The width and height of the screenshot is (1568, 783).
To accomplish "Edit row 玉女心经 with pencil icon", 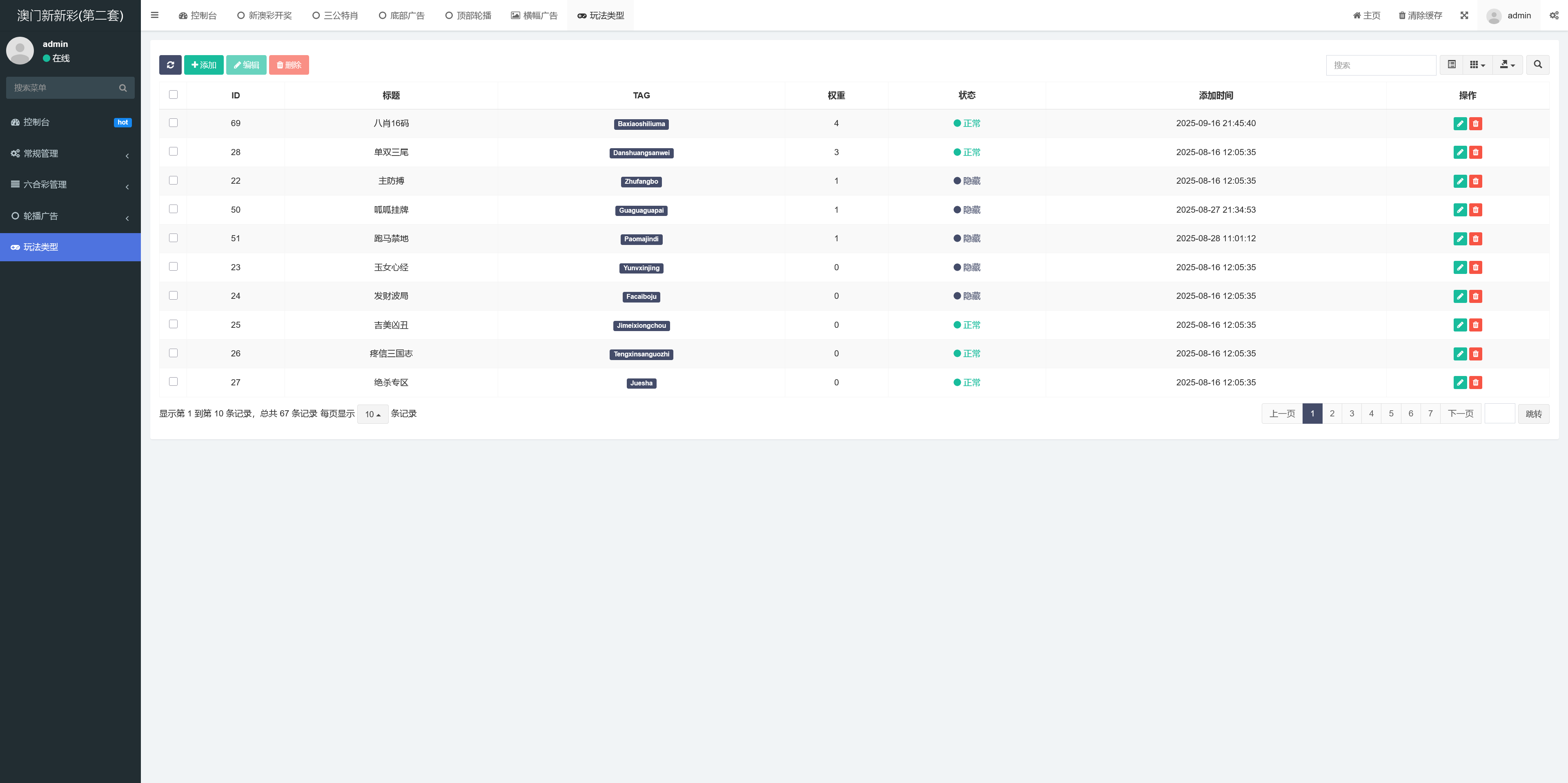I will pos(1460,267).
